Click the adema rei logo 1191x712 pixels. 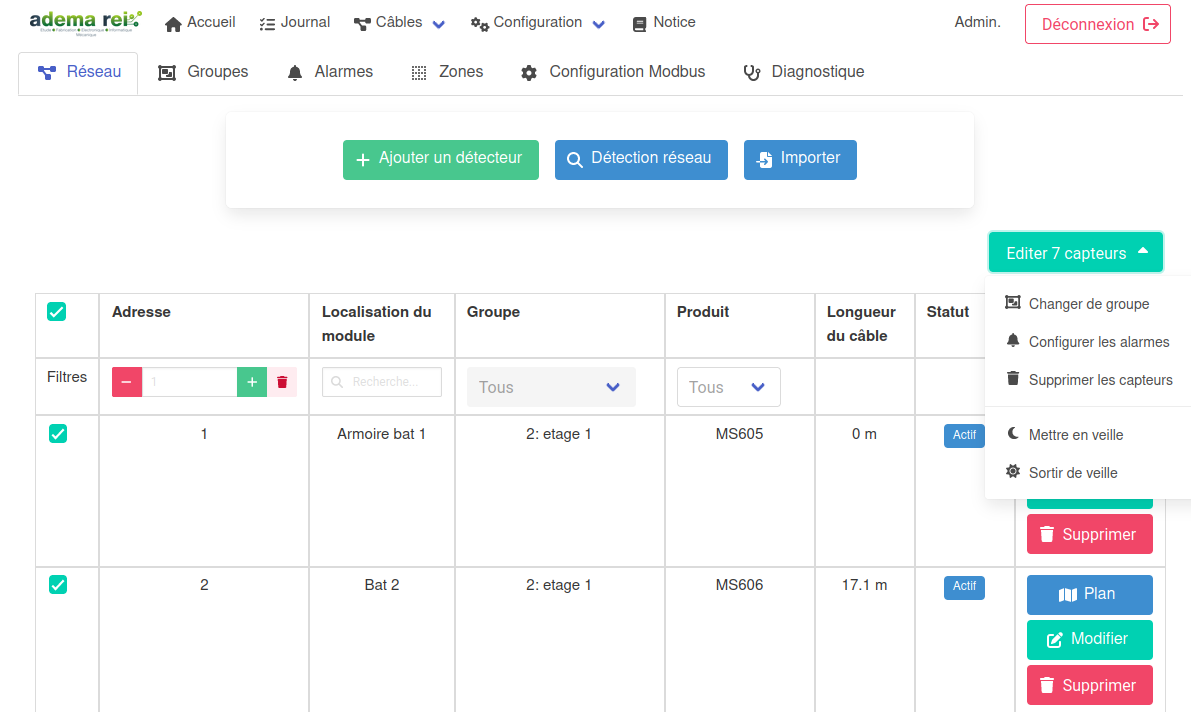point(84,21)
